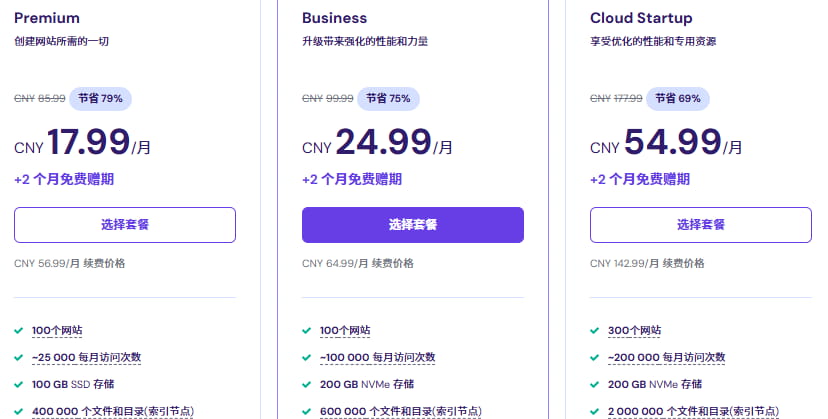Click checkmark icon beside Premium's 100个网站

(x=19, y=330)
